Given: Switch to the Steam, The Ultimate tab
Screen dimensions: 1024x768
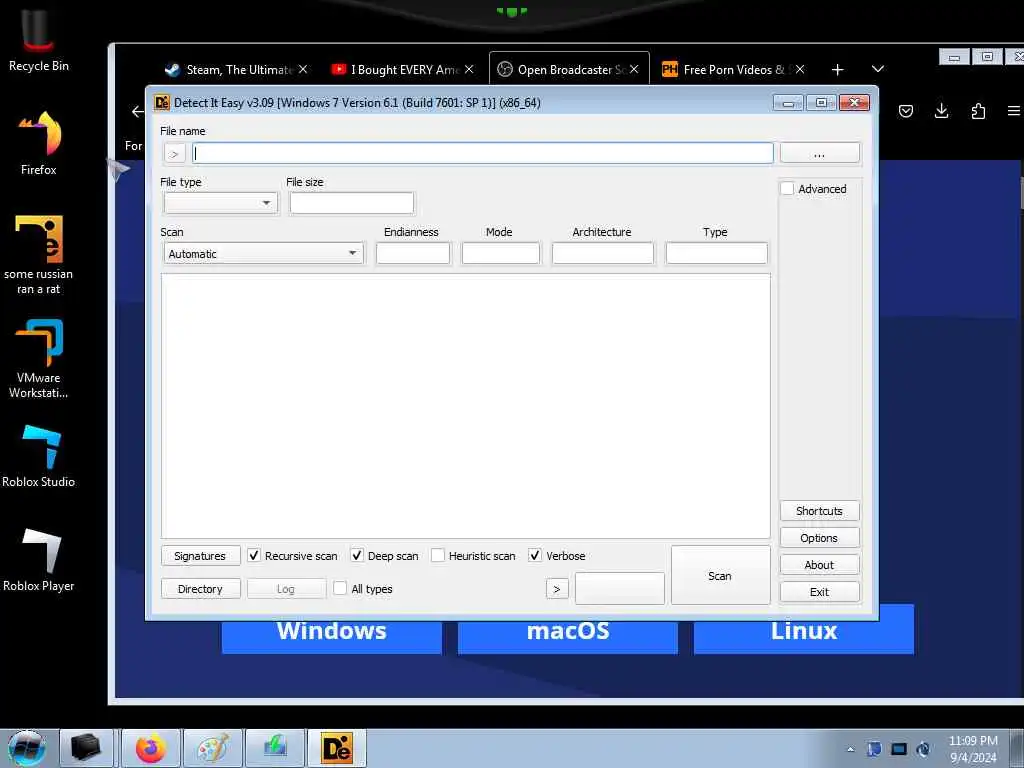Looking at the screenshot, I should click(x=236, y=69).
